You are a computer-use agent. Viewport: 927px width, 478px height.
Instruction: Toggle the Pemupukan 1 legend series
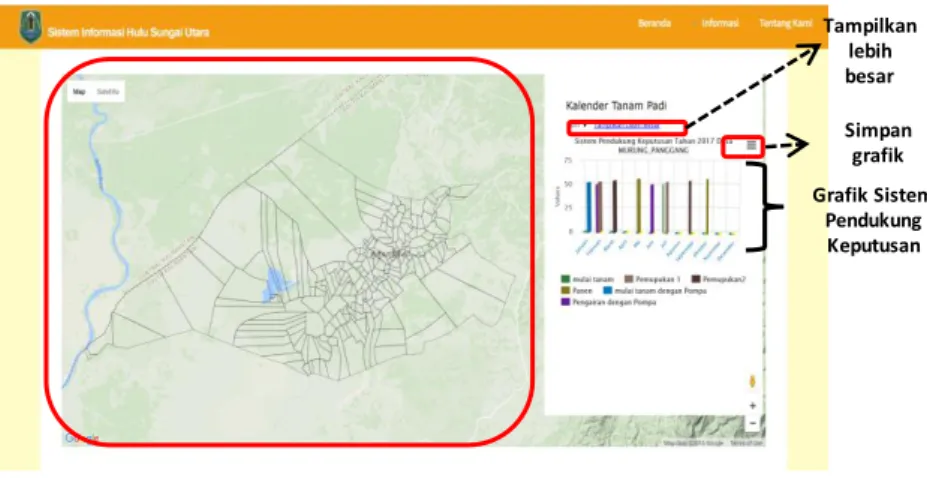(654, 279)
